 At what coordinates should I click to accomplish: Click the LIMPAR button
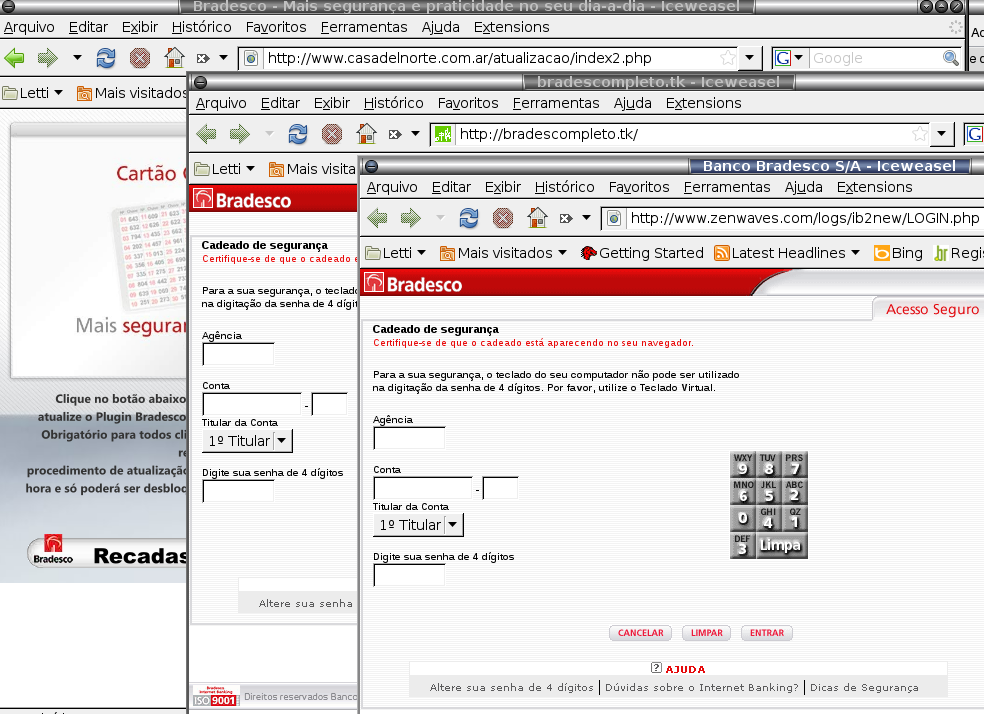click(707, 632)
